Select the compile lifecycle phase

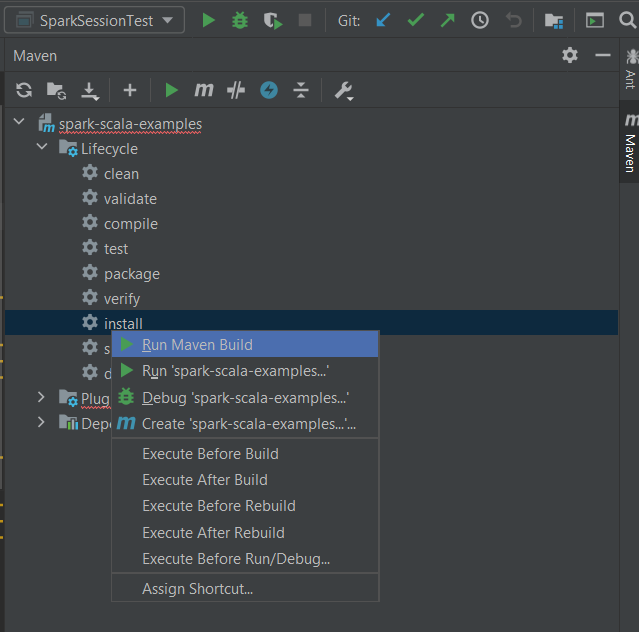[131, 224]
